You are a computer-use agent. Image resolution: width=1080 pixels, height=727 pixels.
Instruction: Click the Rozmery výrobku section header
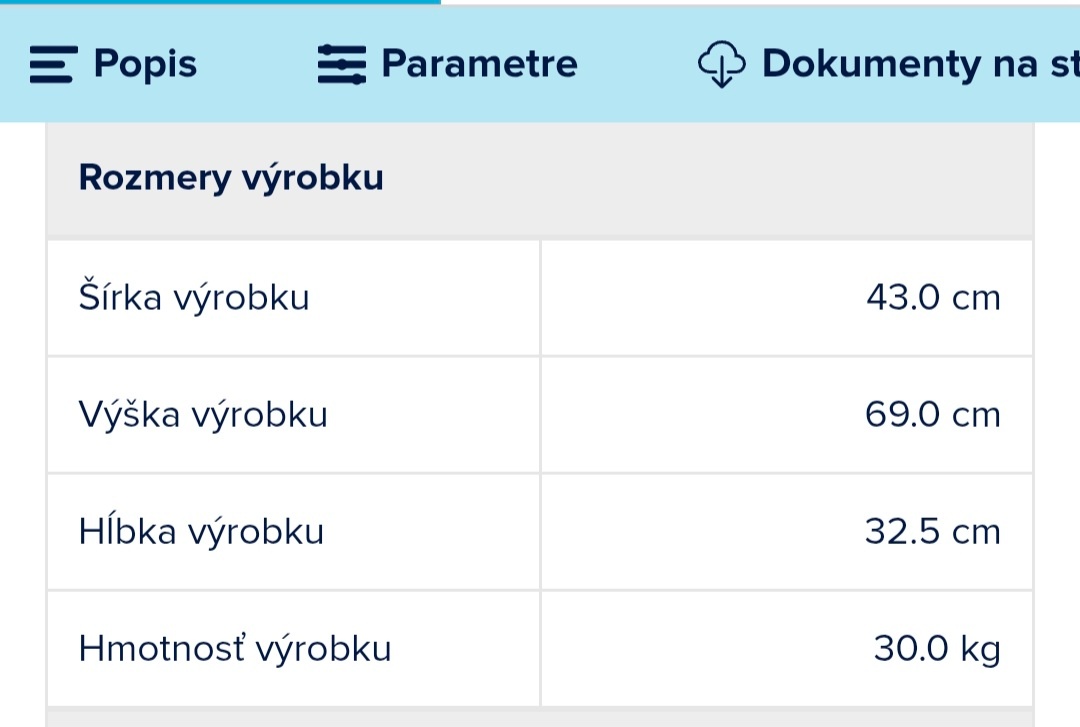231,177
